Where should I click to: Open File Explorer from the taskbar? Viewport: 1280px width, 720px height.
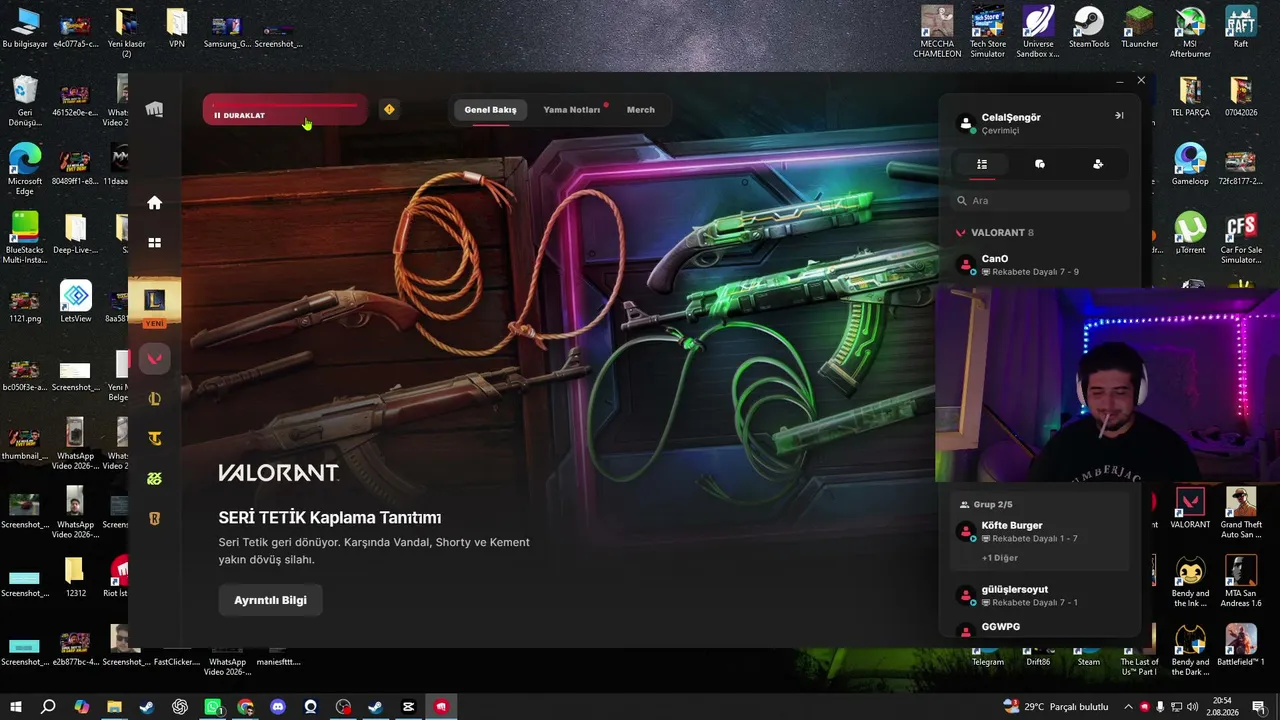[x=114, y=707]
